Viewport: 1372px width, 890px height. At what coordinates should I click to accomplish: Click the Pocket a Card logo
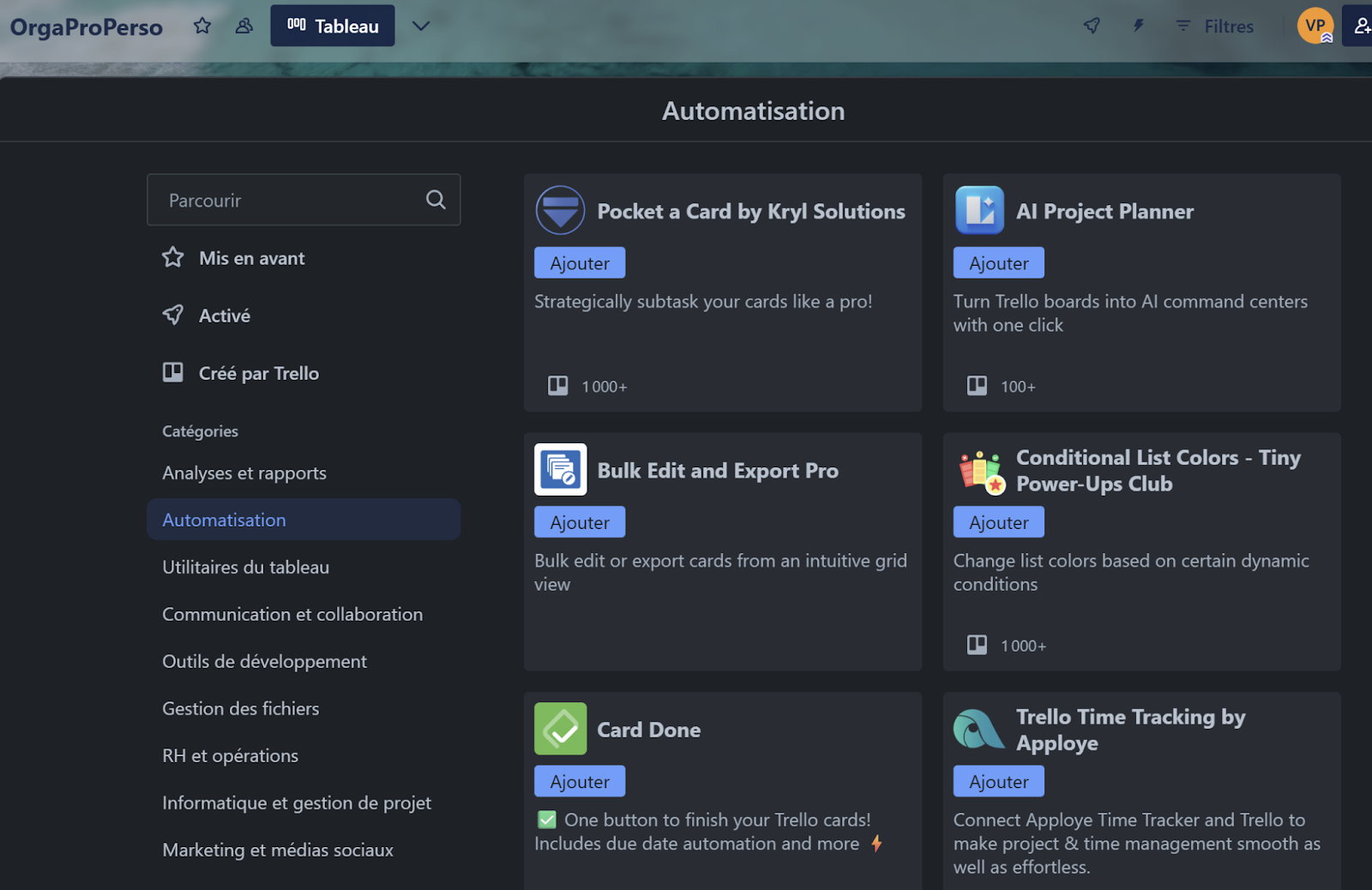560,210
